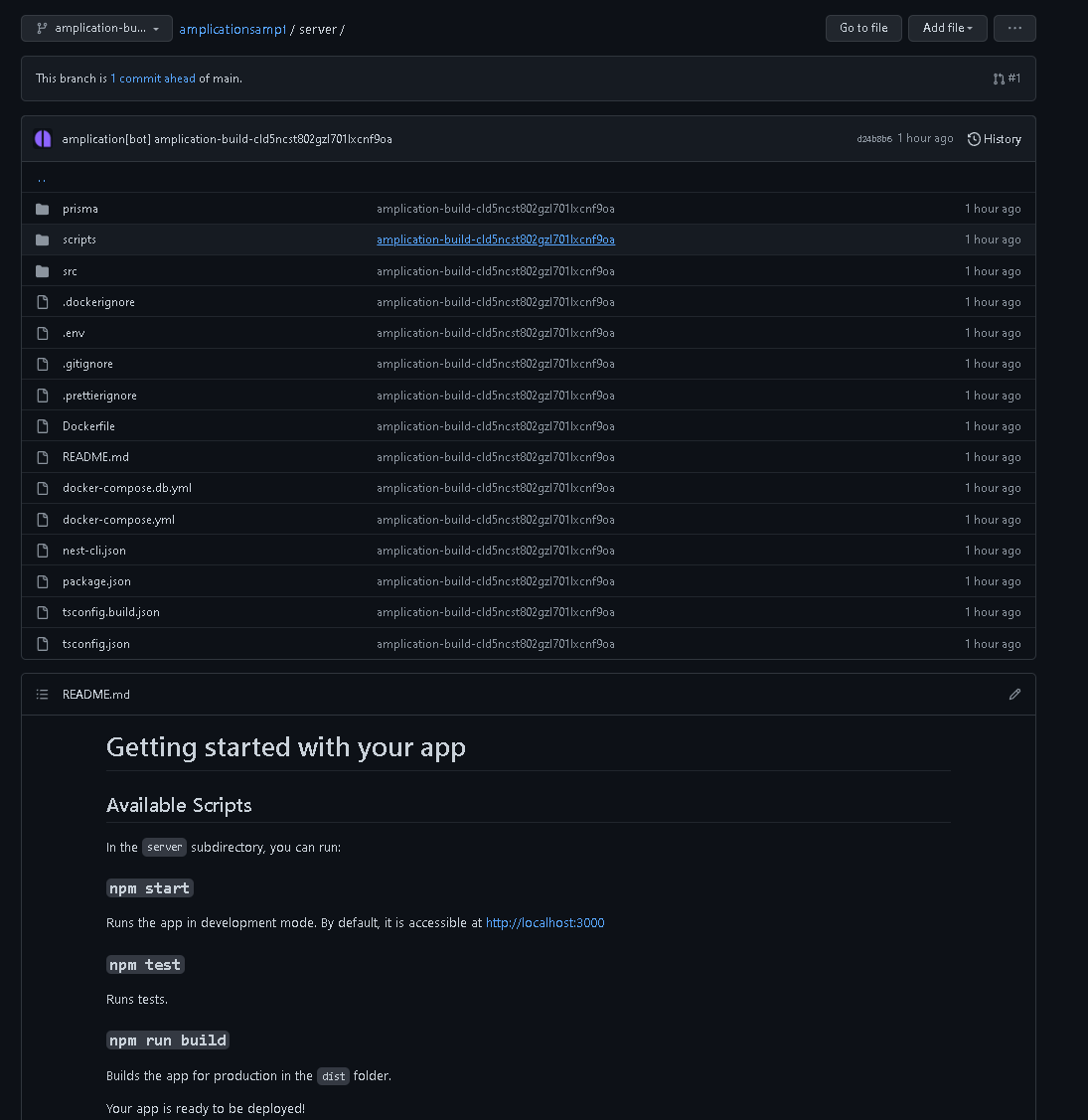The height and width of the screenshot is (1120, 1088).
Task: Click the Dockerfile file icon
Action: tap(42, 426)
